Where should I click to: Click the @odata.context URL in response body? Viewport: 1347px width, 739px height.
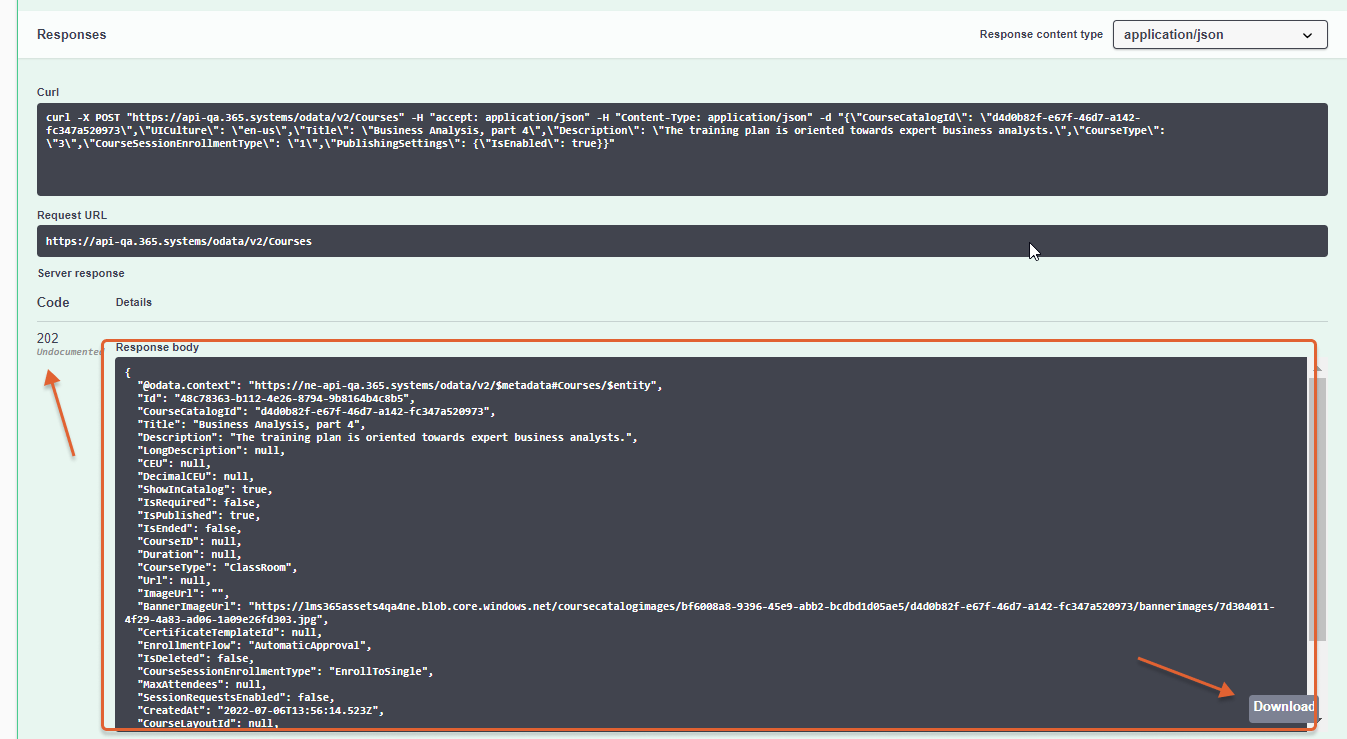455,385
